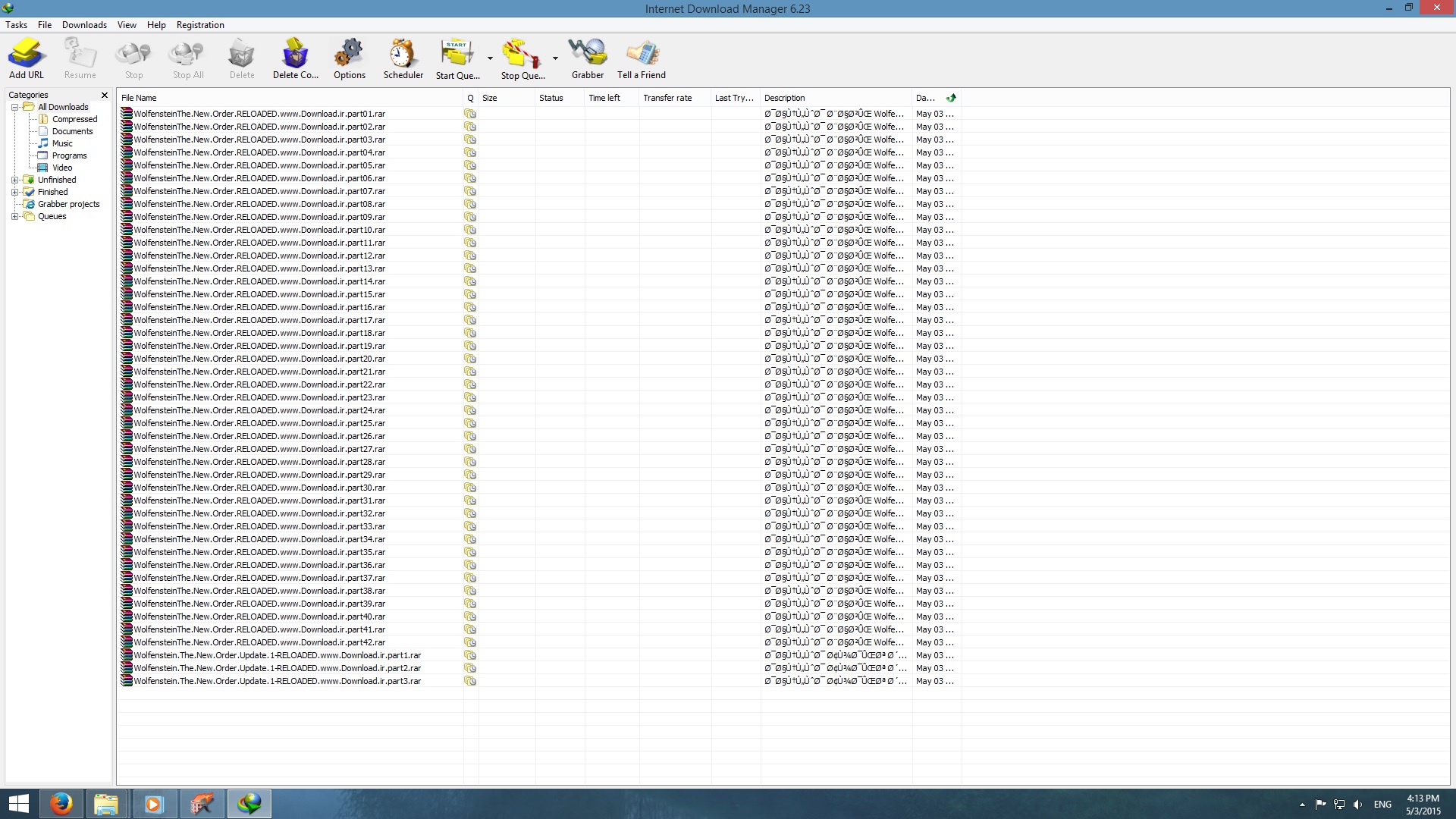Click the Tell a Friend icon
Image resolution: width=1456 pixels, height=819 pixels.
tap(642, 55)
